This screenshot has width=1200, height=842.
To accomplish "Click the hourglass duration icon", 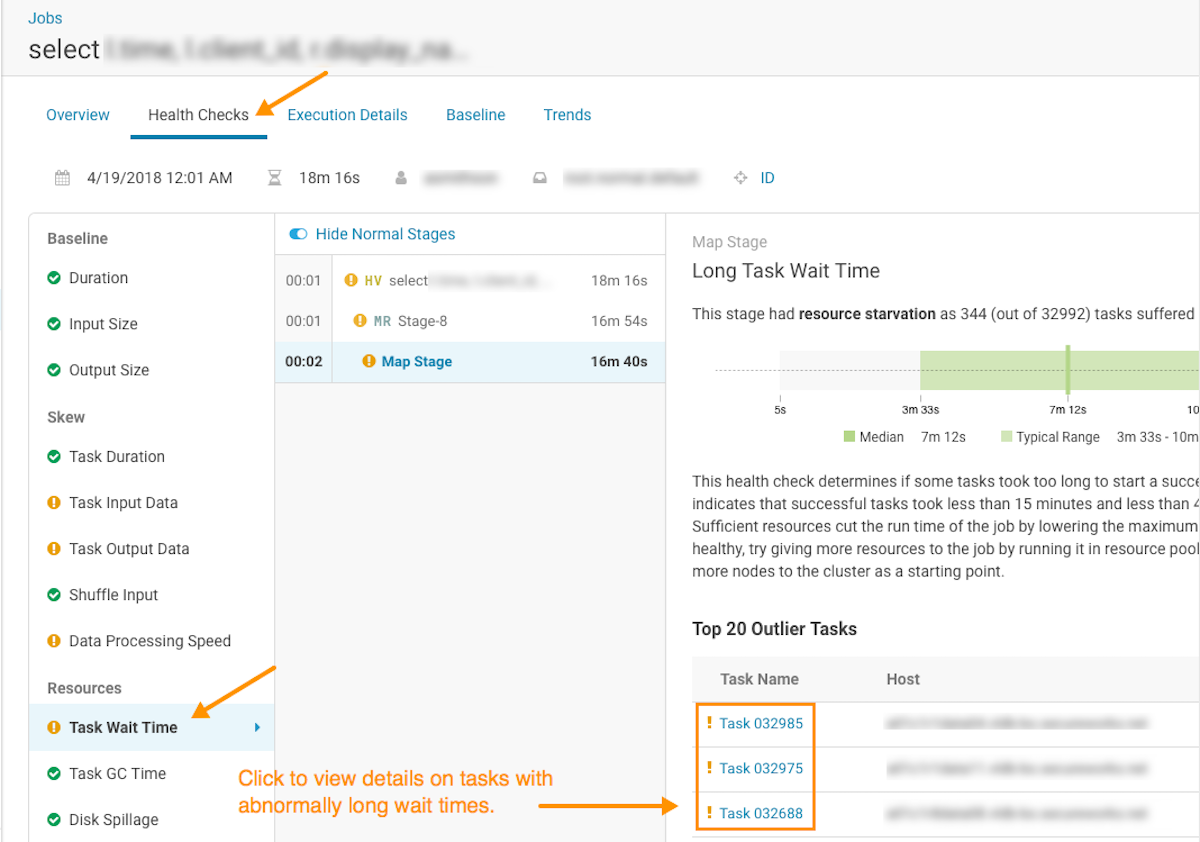I will pos(275,178).
